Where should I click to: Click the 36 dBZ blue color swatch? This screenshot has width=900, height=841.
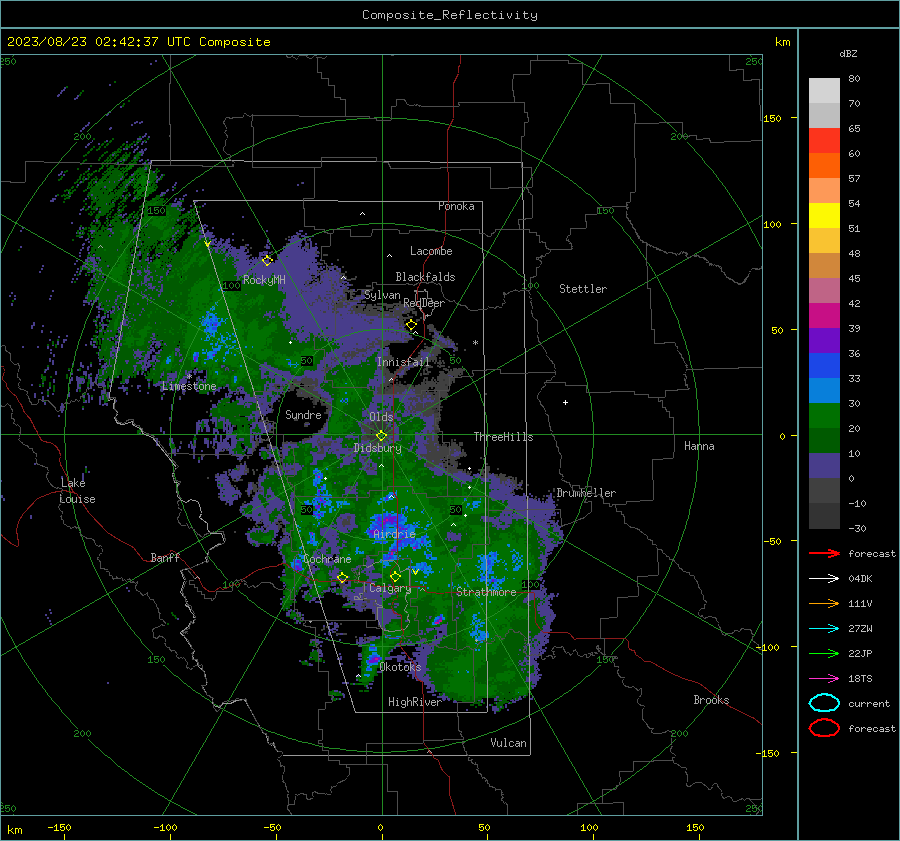(x=824, y=366)
